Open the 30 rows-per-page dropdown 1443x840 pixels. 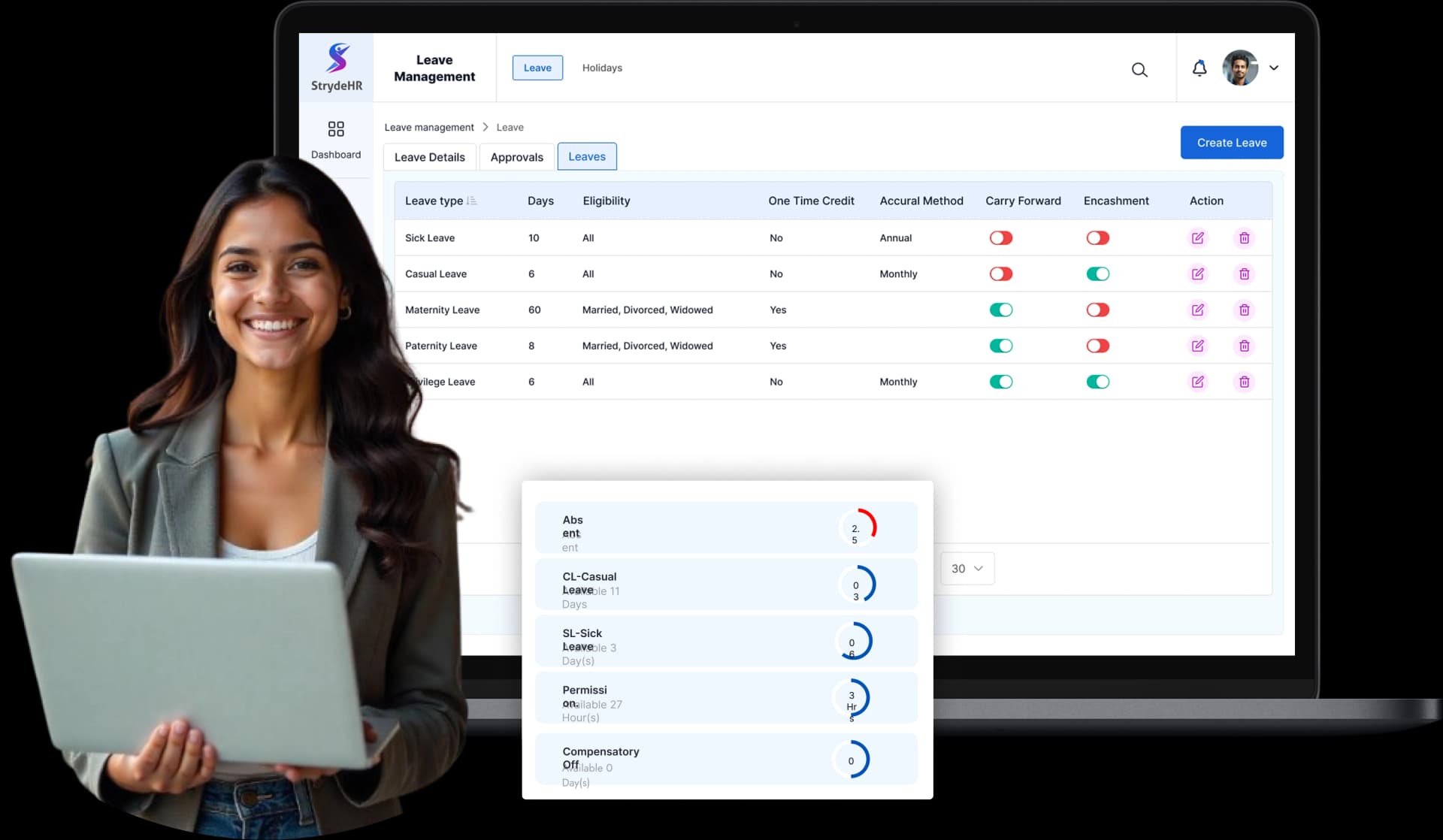[x=967, y=569]
